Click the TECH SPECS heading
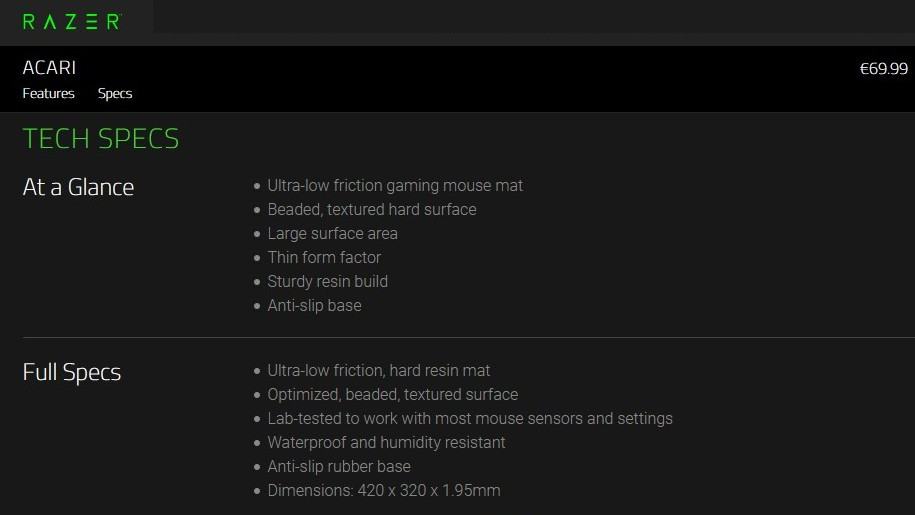The height and width of the screenshot is (515, 915). pyautogui.click(x=100, y=139)
